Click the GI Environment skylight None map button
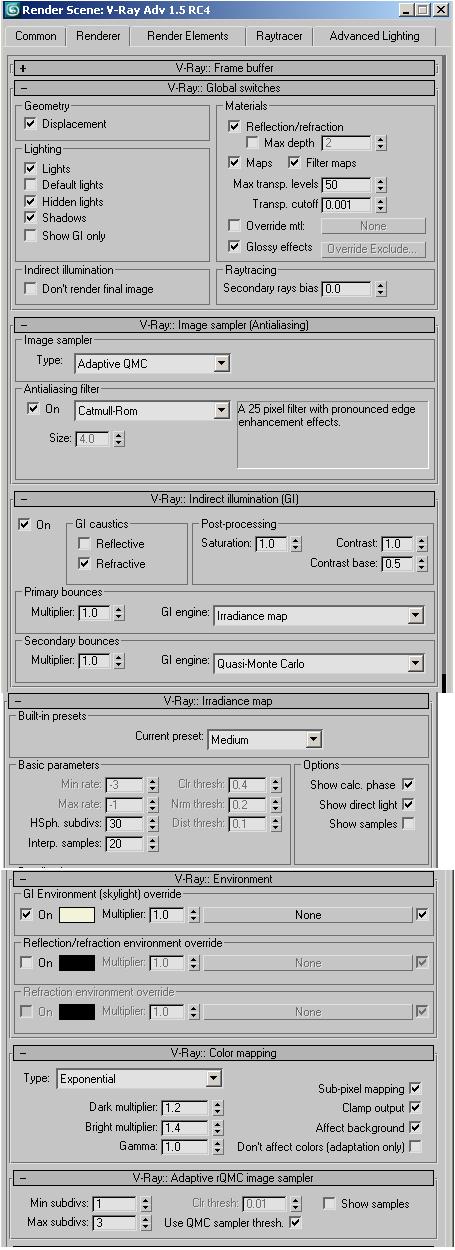The image size is (455, 1250). 308,914
